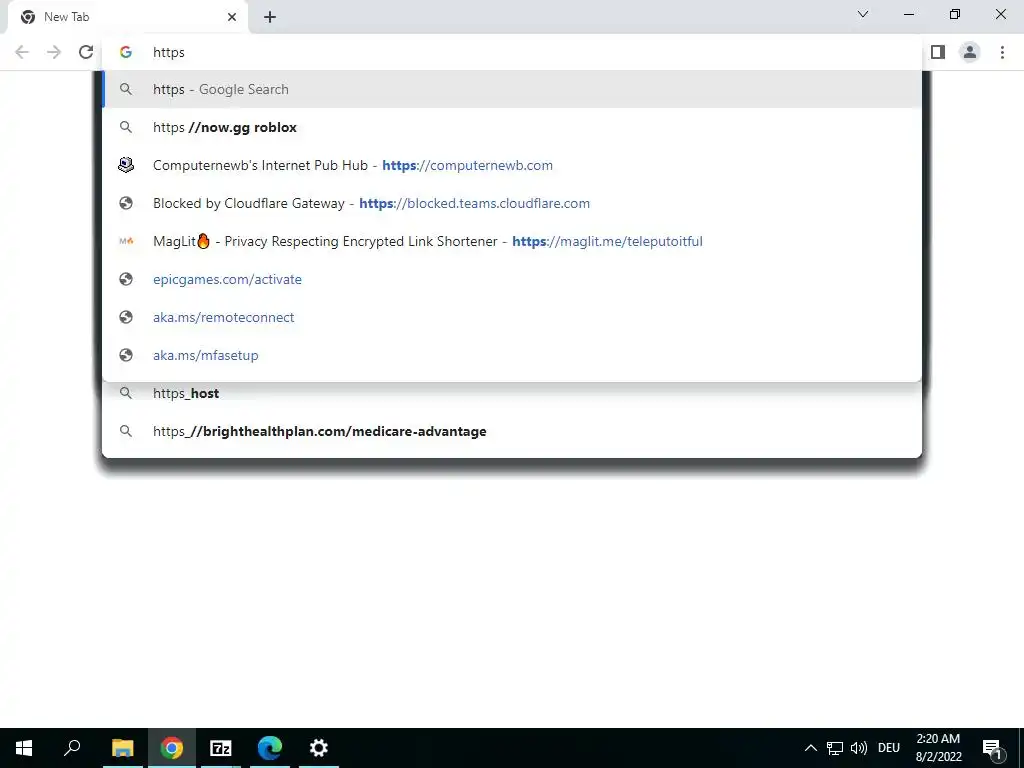The height and width of the screenshot is (768, 1024).
Task: Open volume control tray icon
Action: [859, 748]
